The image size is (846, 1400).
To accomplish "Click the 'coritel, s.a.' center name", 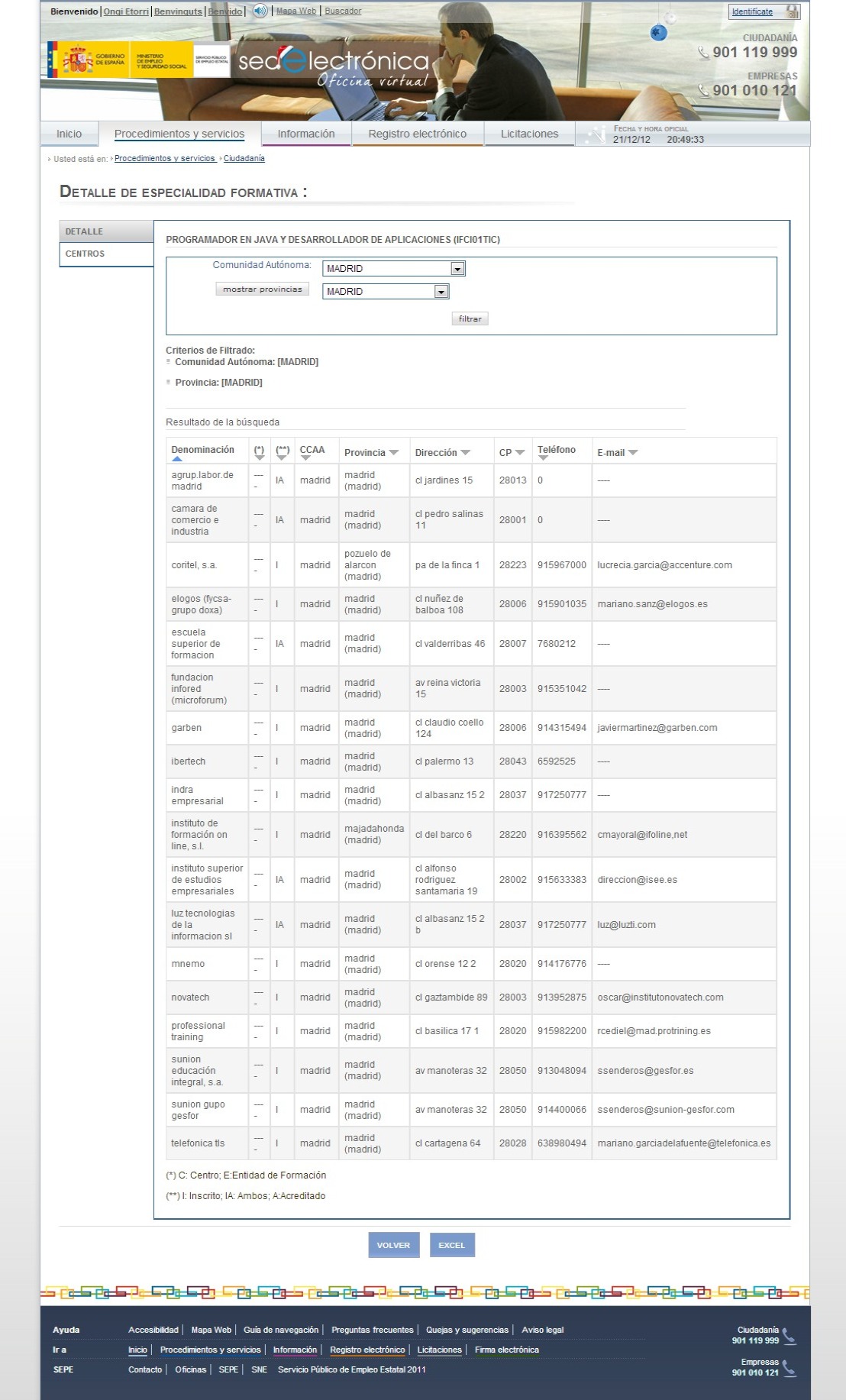I will [194, 565].
